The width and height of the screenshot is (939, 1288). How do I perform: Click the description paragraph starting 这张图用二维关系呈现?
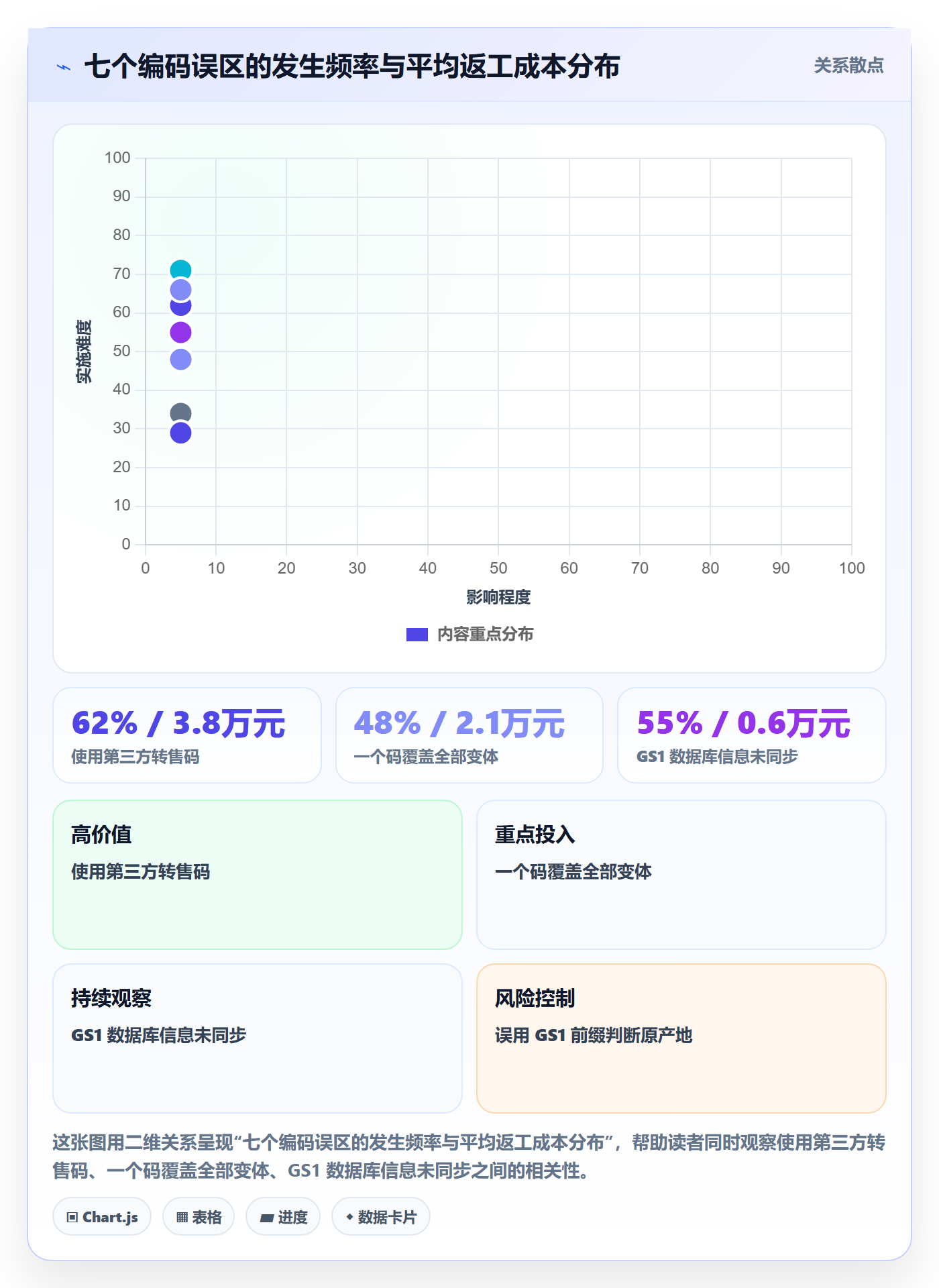469,1157
